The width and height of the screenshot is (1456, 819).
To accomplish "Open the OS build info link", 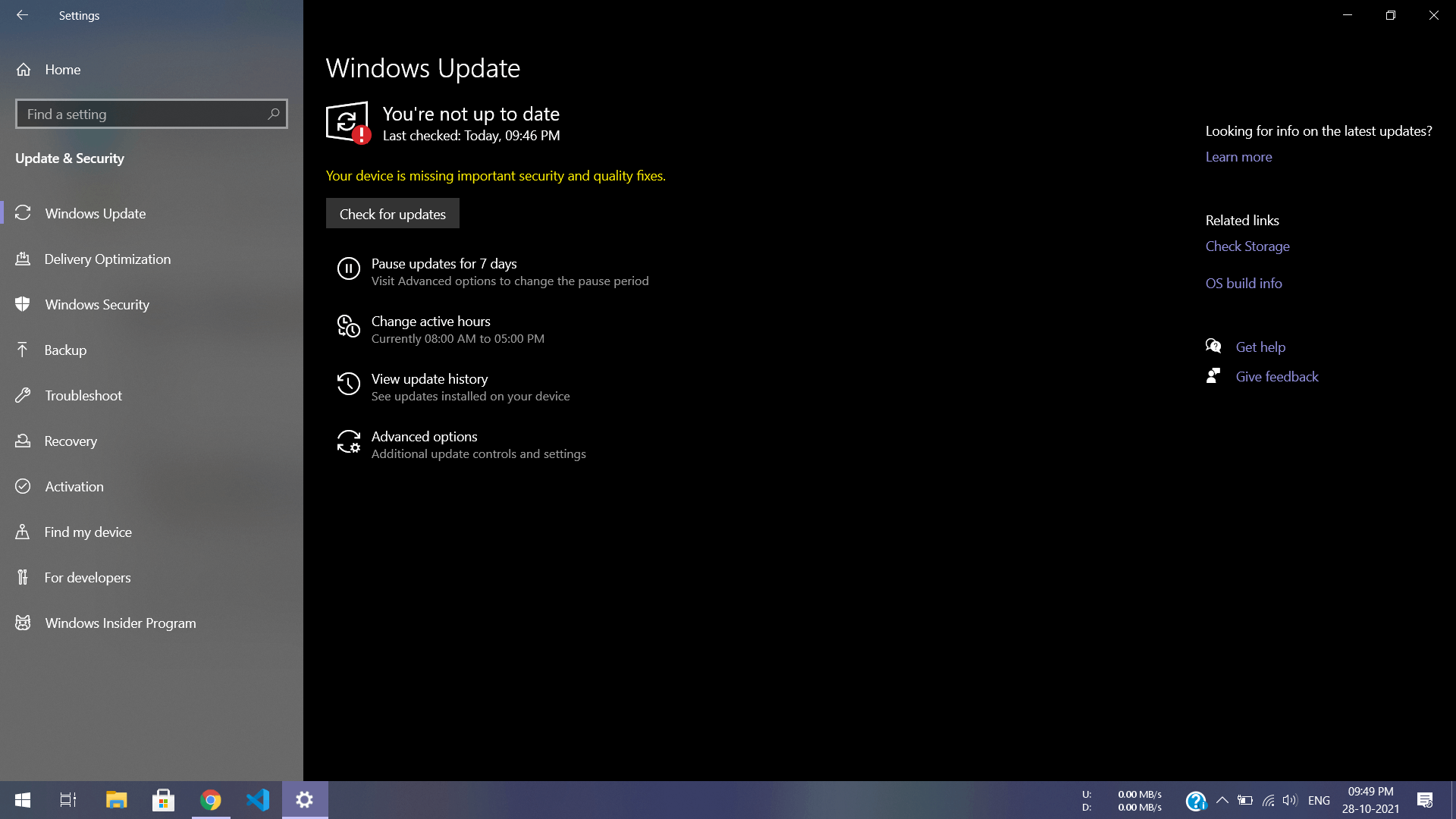I will 1244,283.
